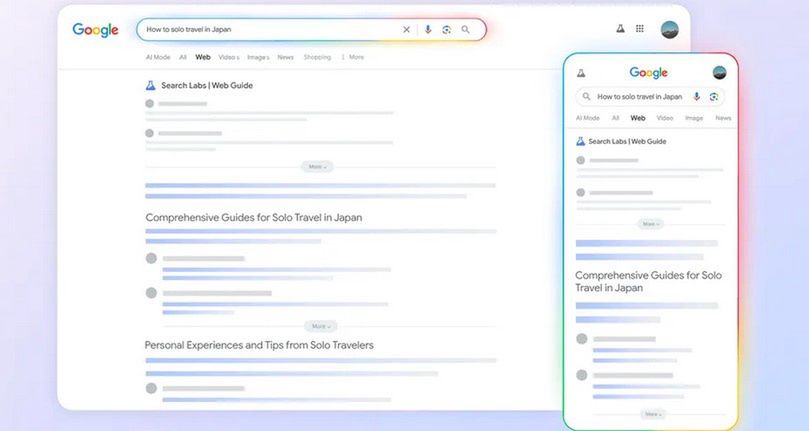The width and height of the screenshot is (809, 431).
Task: Tap the Labs flask icon in mobile header
Action: pyautogui.click(x=581, y=73)
